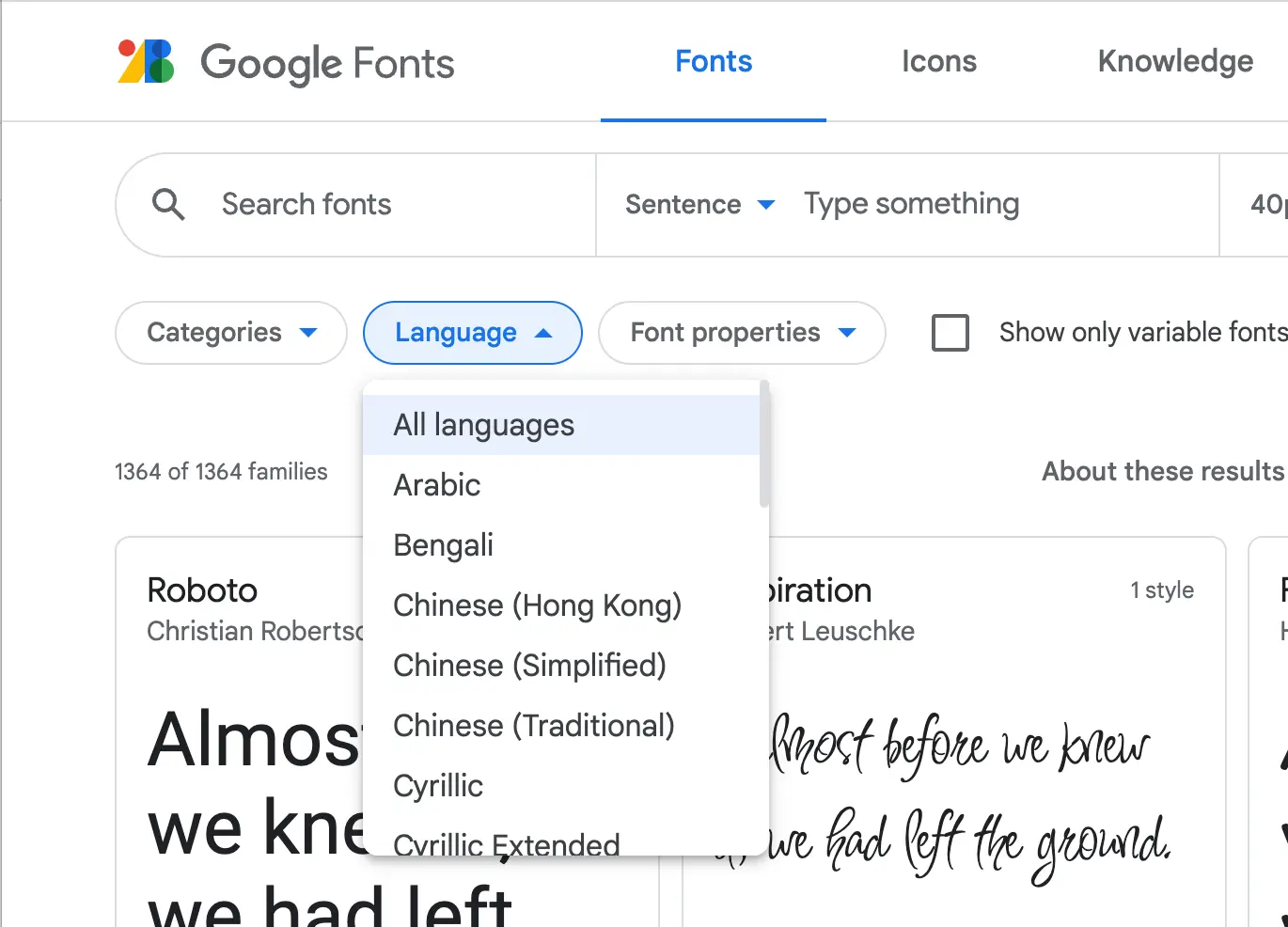Choose Cyrillic from the language menu
Viewport: 1288px width, 927px height.
coord(438,786)
